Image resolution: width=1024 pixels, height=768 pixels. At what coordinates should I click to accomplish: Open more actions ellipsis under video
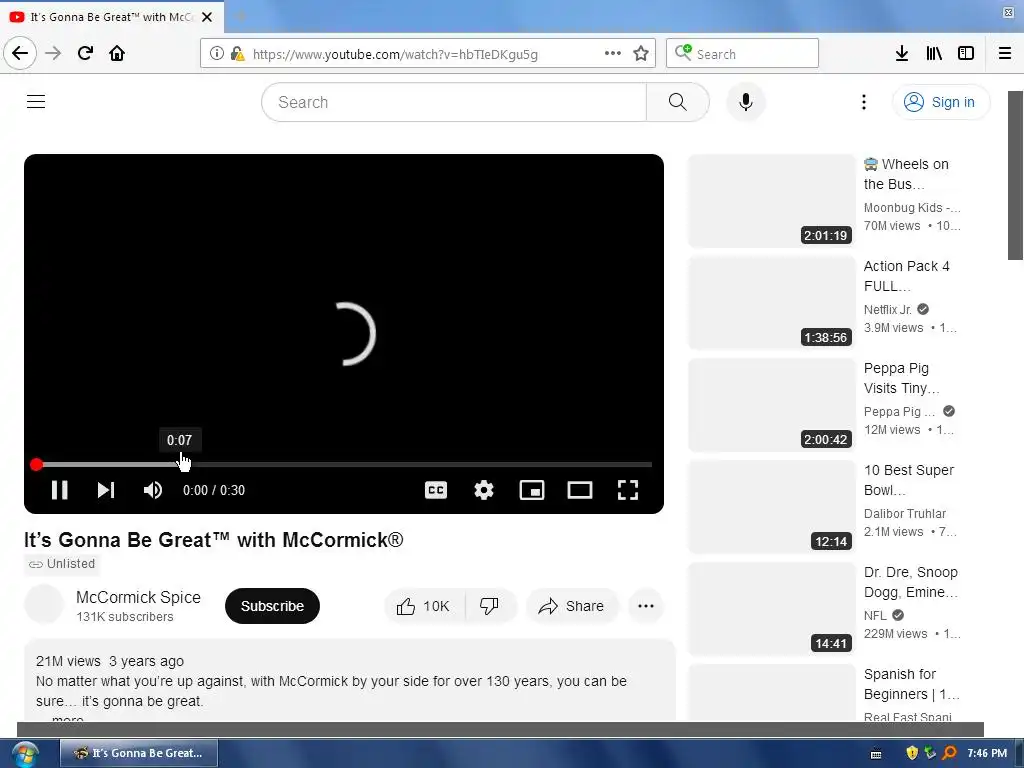646,606
